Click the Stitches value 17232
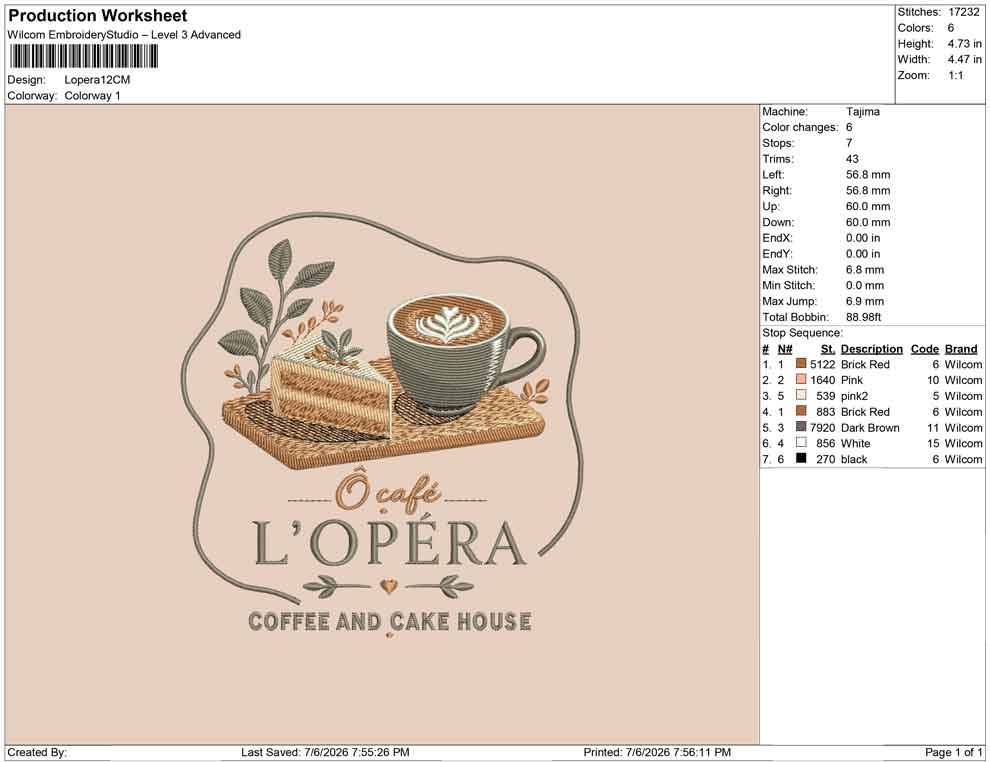The image size is (990, 762). click(963, 12)
